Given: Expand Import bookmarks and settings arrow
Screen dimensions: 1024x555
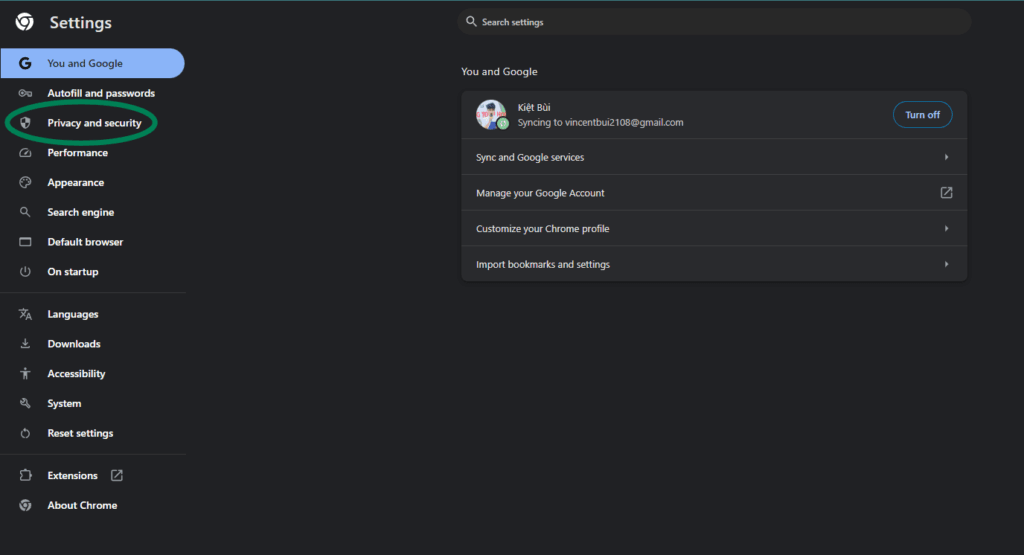Looking at the screenshot, I should click(x=946, y=264).
